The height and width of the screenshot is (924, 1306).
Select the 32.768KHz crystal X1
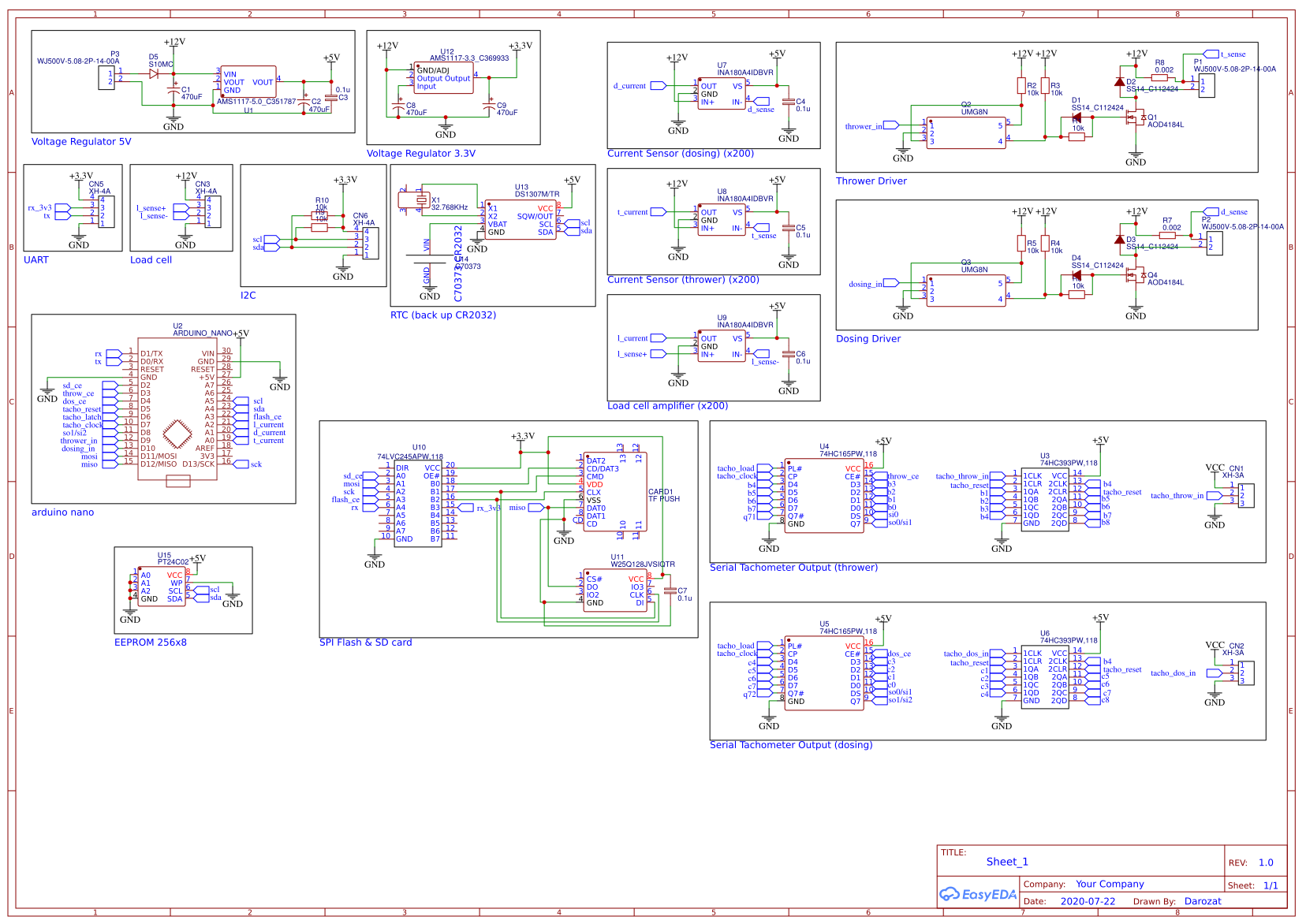point(422,201)
